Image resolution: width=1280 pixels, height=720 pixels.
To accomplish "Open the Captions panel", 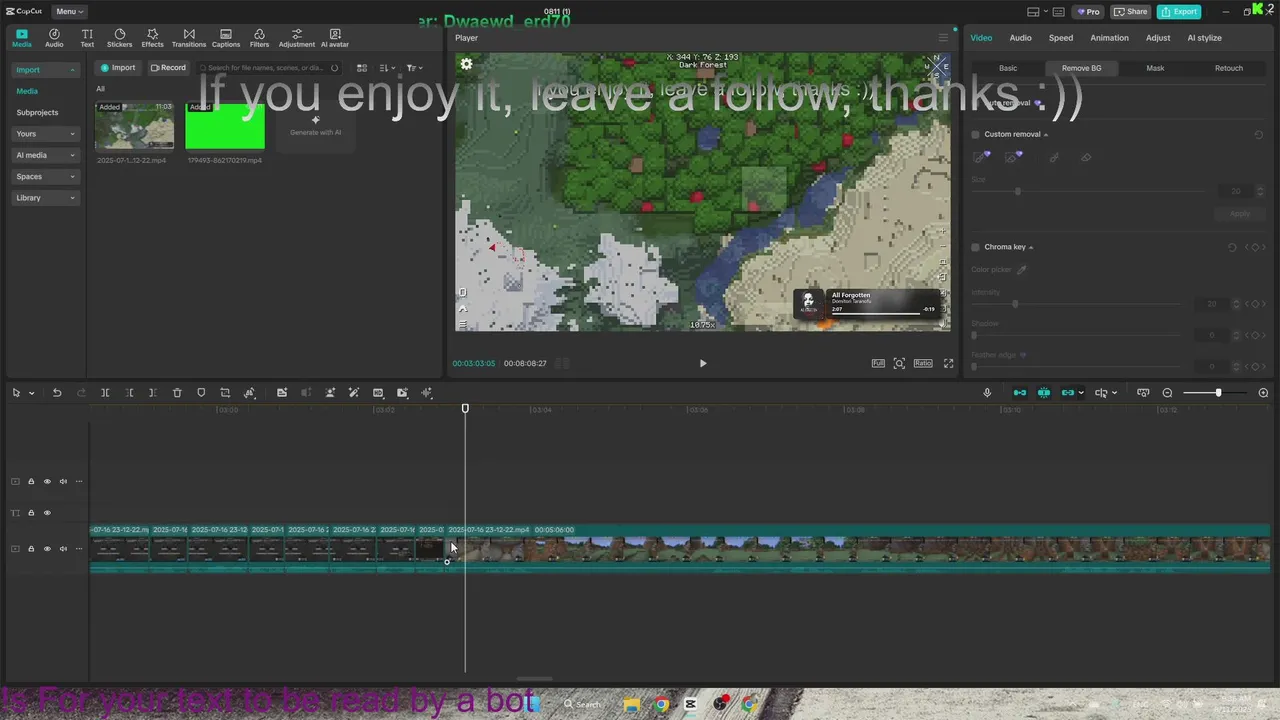I will point(226,38).
